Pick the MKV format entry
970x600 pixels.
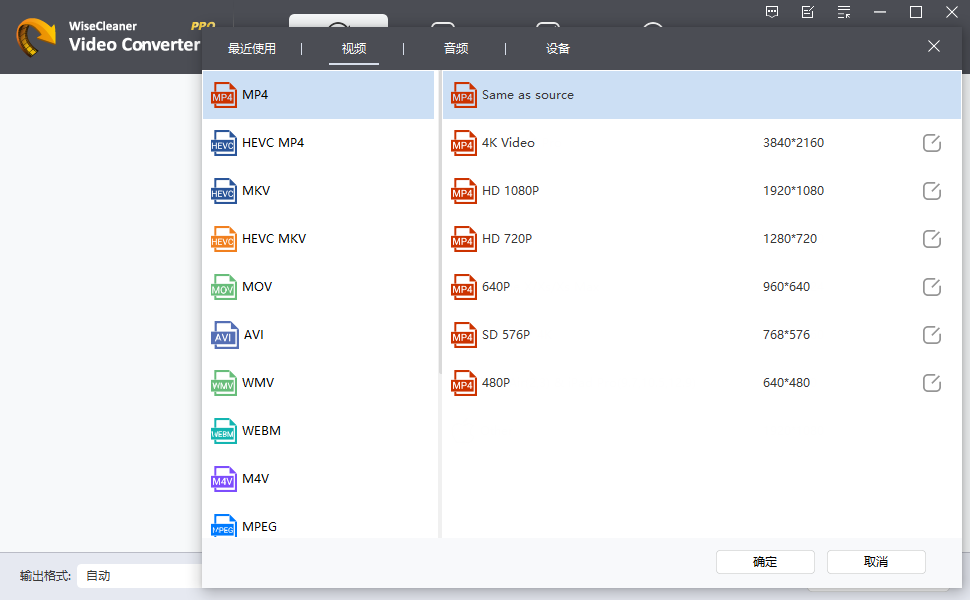pos(318,191)
